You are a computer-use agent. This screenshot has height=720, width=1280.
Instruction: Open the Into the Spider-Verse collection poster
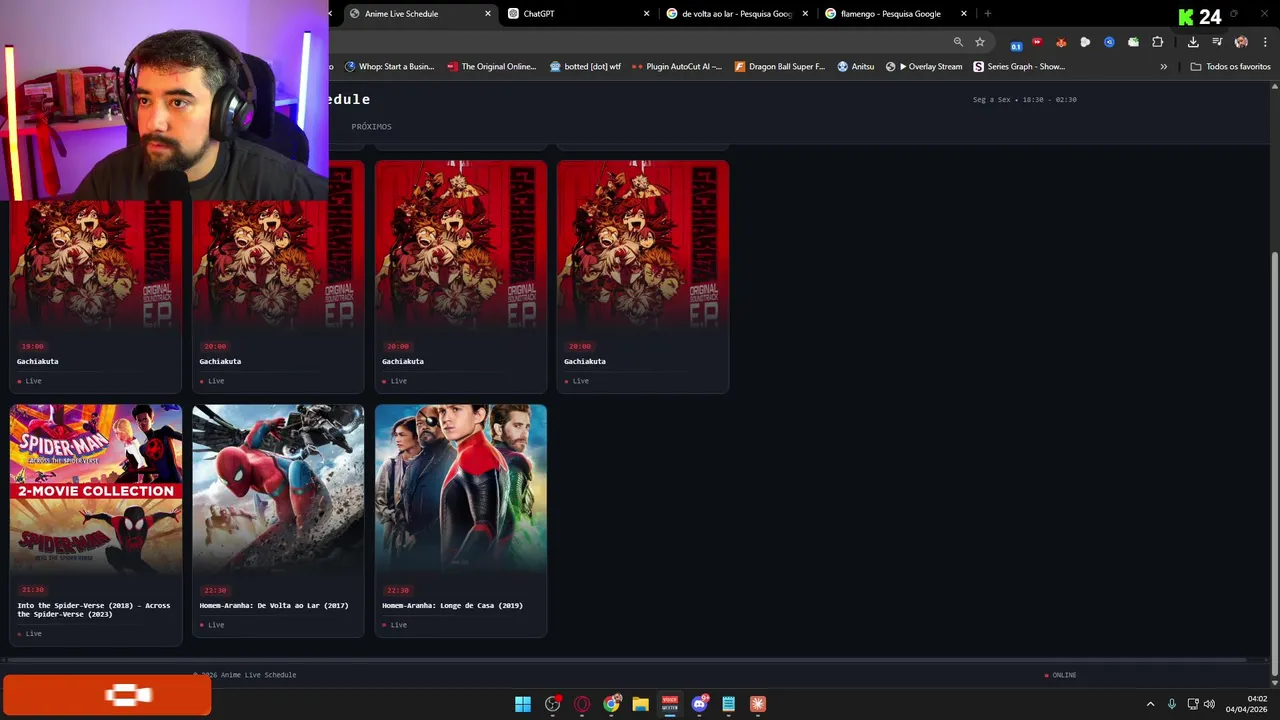coord(96,488)
